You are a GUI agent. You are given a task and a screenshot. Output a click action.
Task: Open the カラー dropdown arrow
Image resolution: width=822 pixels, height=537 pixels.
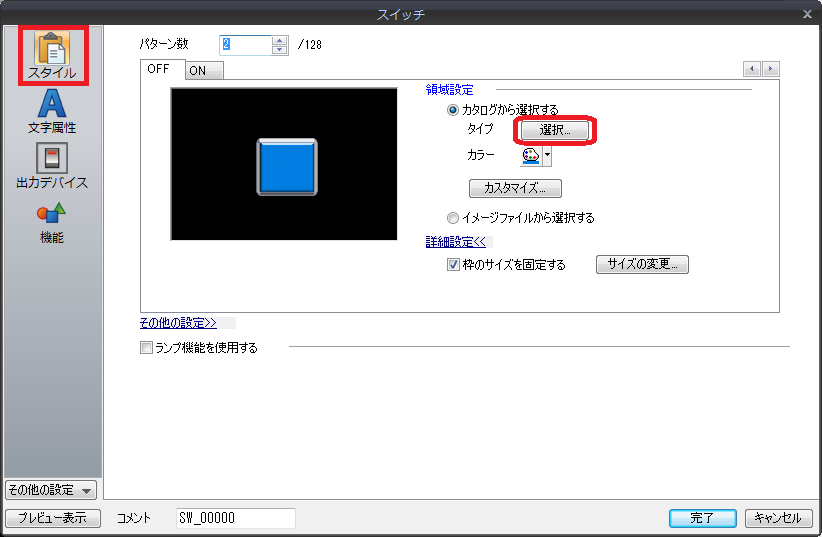pos(547,156)
